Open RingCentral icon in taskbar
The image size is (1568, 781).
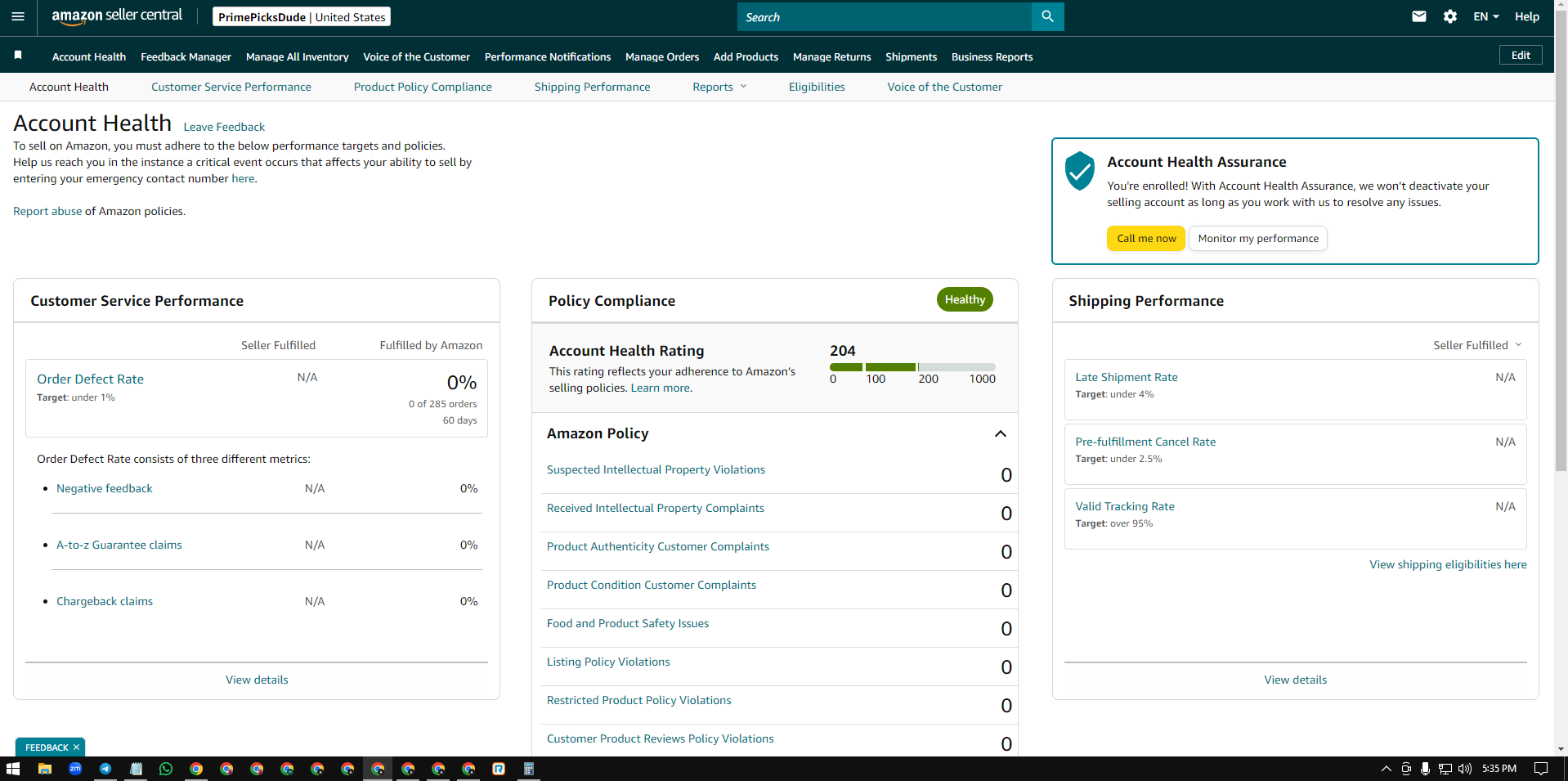pos(499,769)
